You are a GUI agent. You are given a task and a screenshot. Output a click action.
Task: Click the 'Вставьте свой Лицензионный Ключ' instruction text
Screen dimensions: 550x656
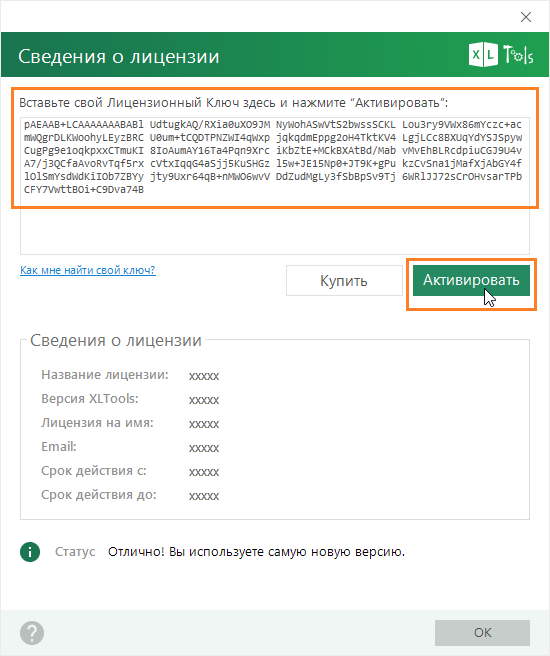233,102
